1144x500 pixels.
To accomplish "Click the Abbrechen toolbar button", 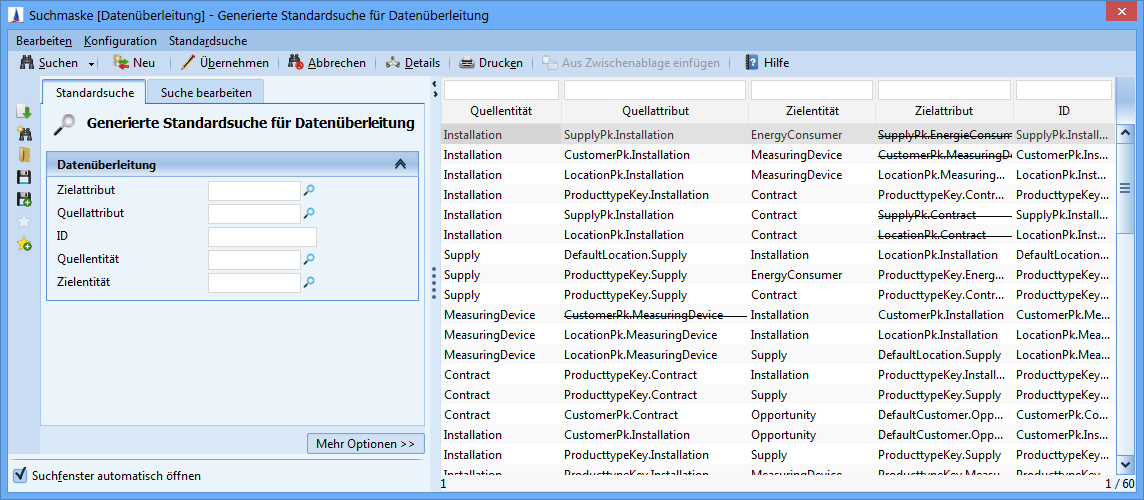I will click(327, 63).
